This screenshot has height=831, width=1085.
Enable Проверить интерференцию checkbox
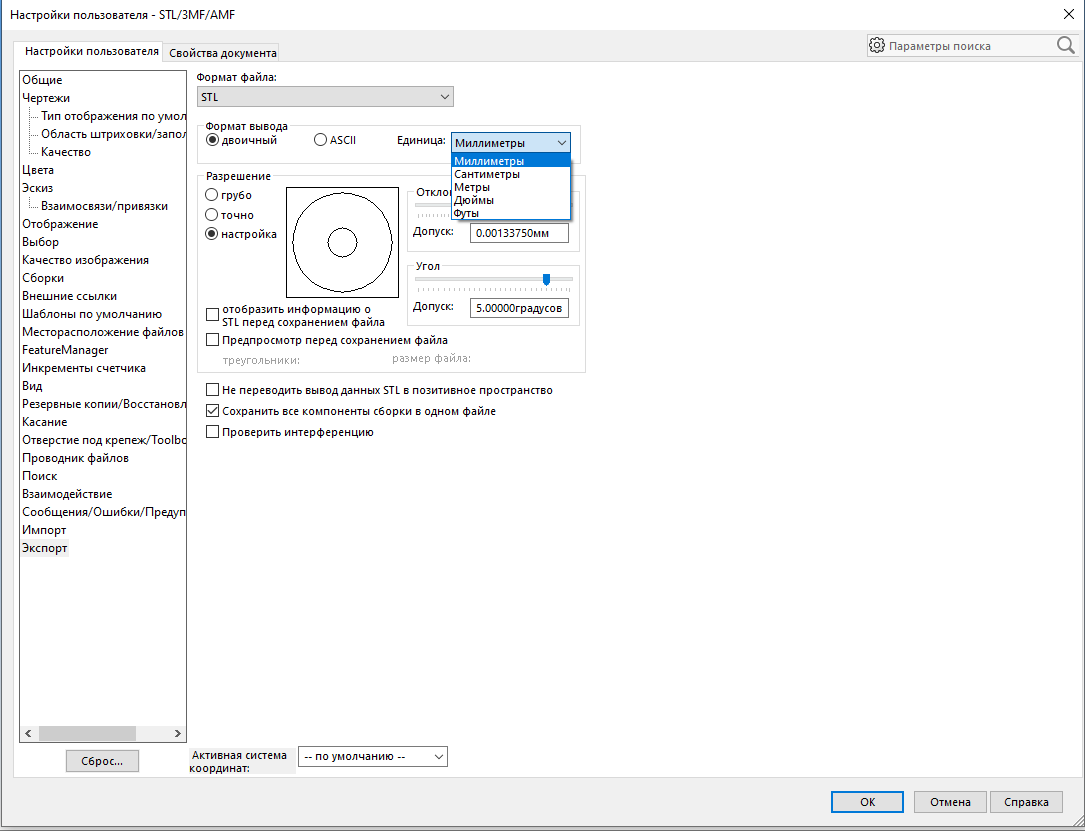tap(212, 432)
